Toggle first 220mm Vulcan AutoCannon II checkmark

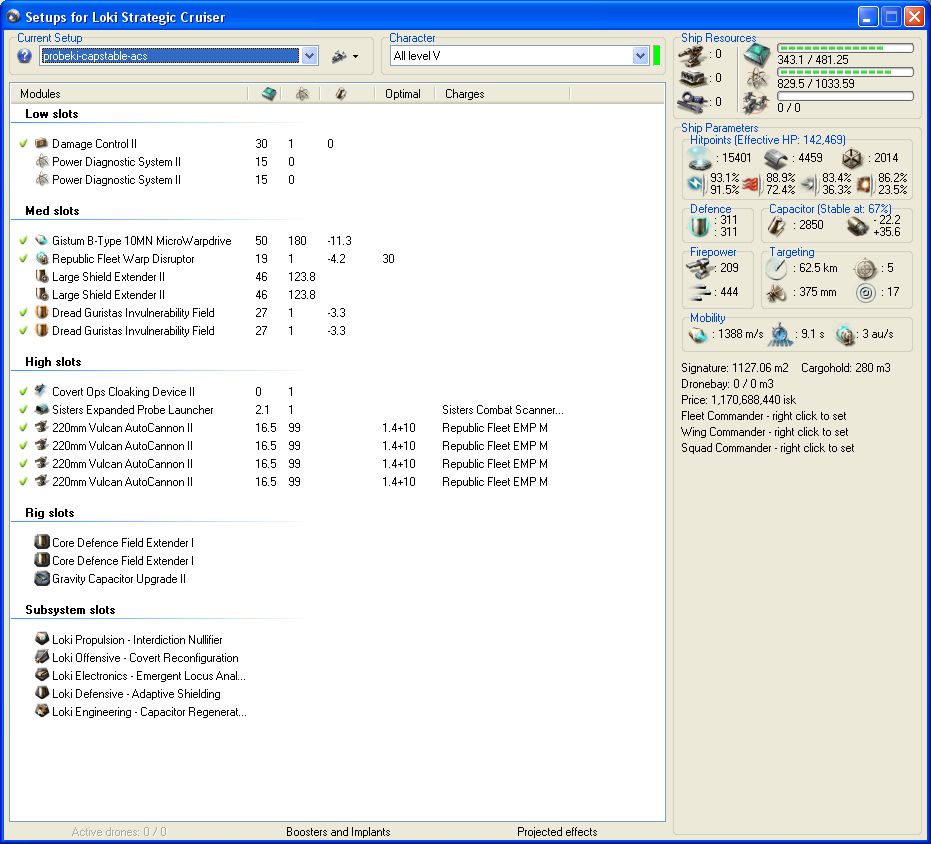point(23,427)
